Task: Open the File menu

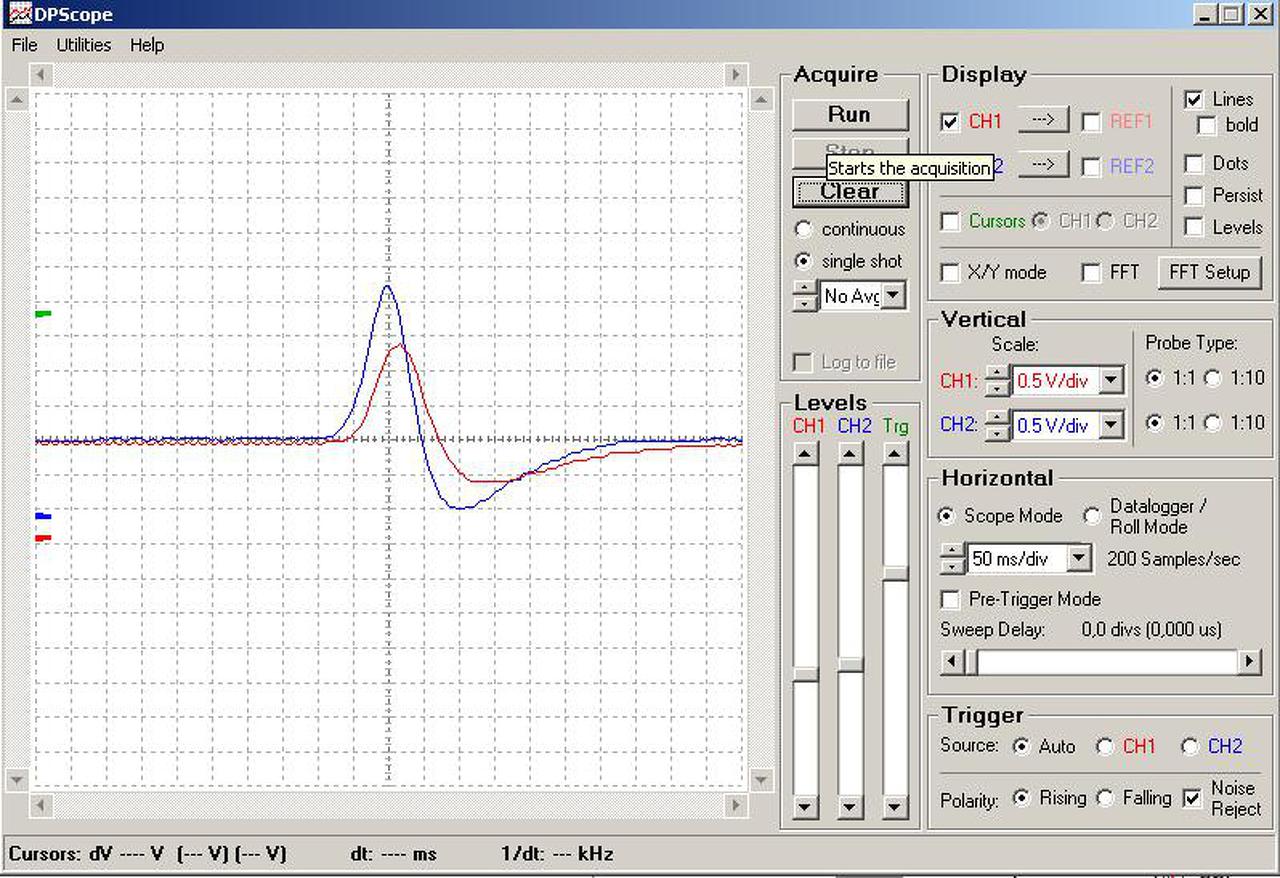Action: (24, 45)
